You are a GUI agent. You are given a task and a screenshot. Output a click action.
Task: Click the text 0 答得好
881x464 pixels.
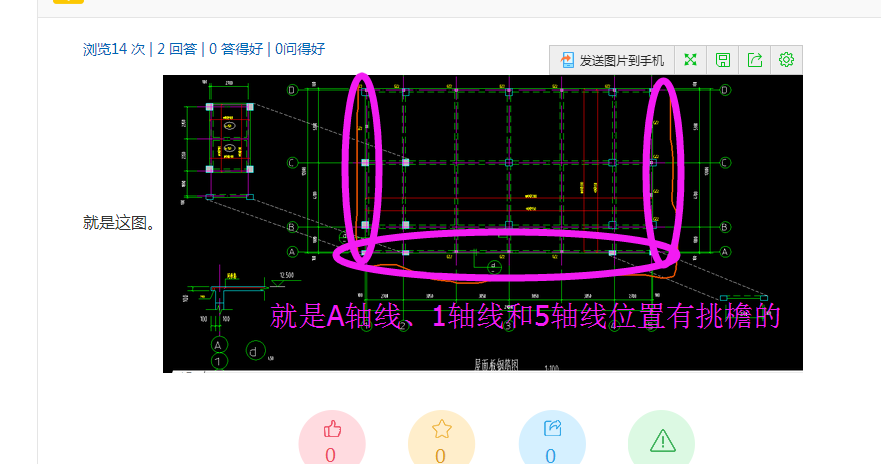(x=236, y=49)
